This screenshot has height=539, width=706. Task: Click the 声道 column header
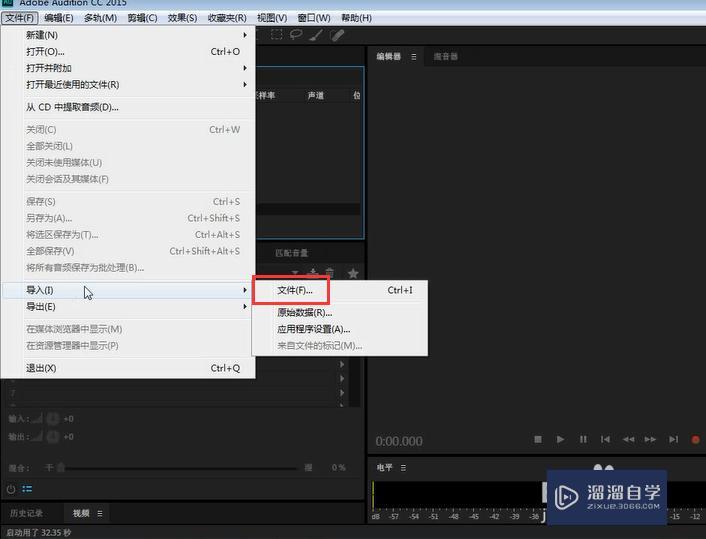pyautogui.click(x=316, y=95)
